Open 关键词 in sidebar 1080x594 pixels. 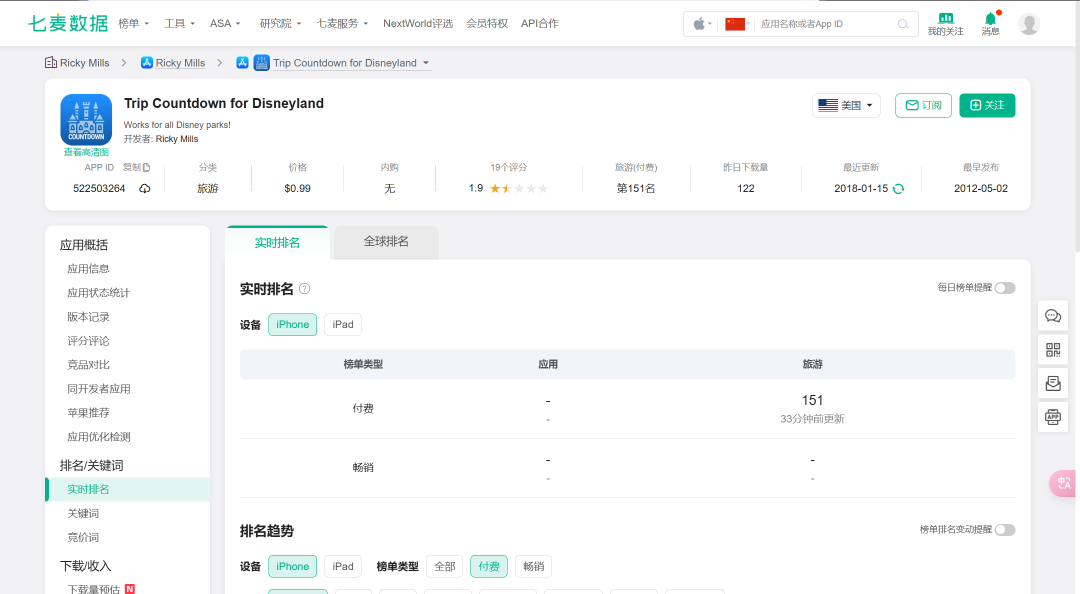pyautogui.click(x=83, y=513)
